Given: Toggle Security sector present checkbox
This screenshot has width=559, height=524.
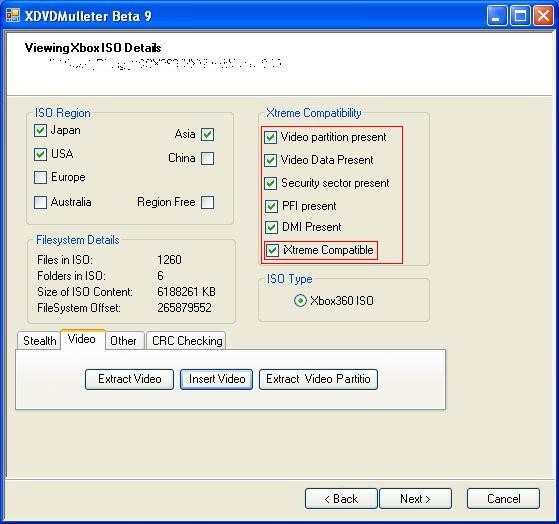Looking at the screenshot, I should pyautogui.click(x=271, y=183).
